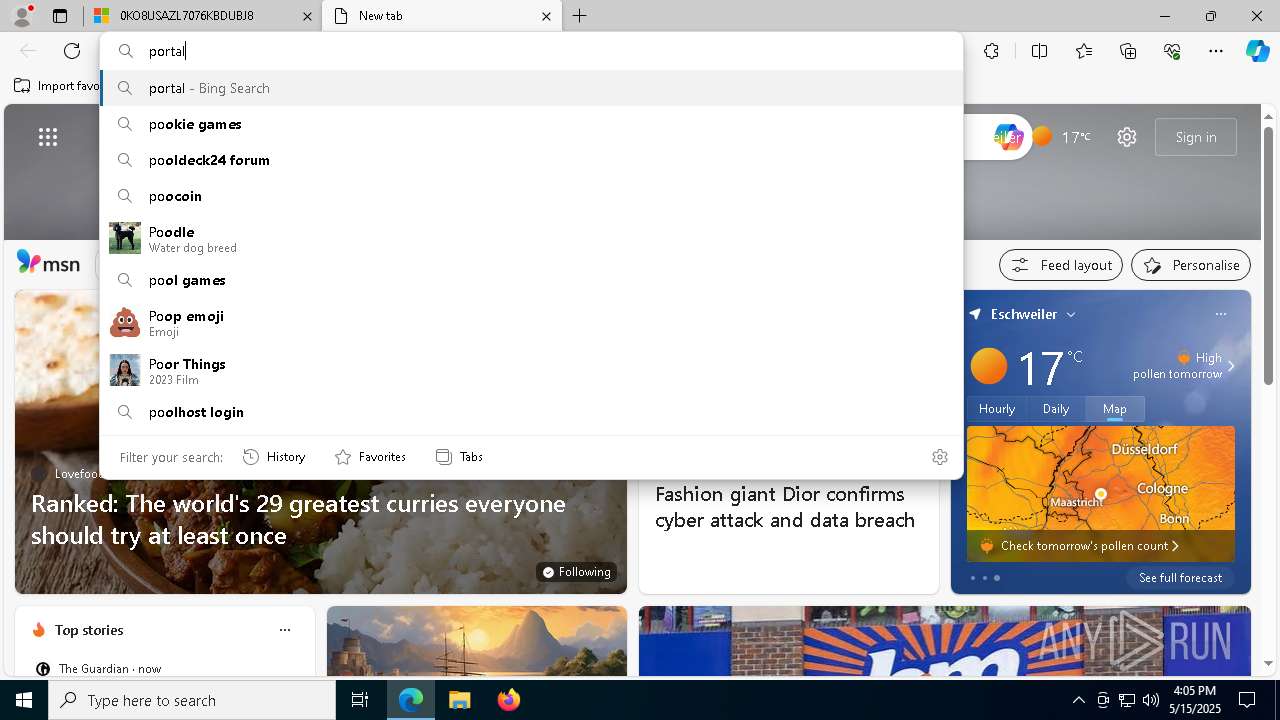Toggle Following on curries article
Screen dimensions: 1280x720
point(576,572)
